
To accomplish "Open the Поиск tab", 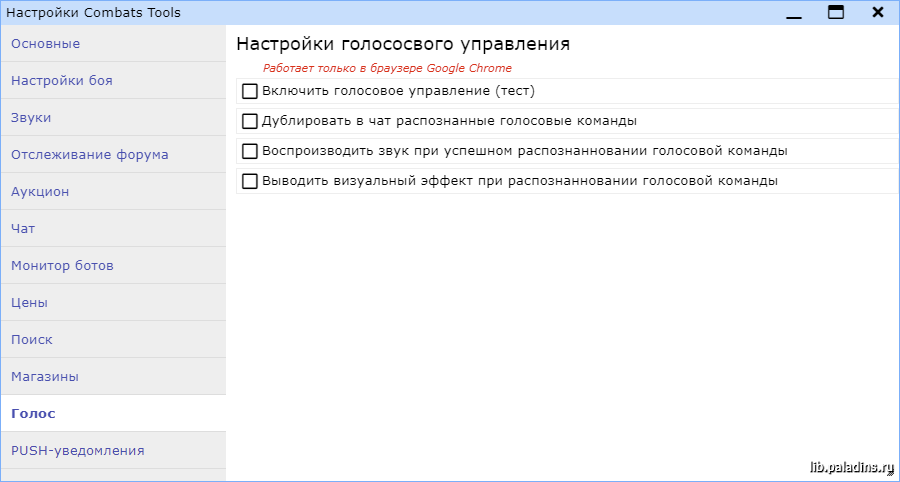I will coord(114,340).
